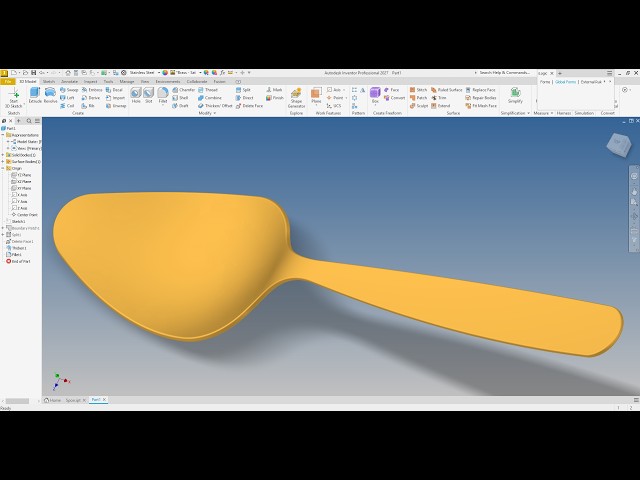Screen dimensions: 640x480
Task: Select Sketch1 in the model browser
Action: [16, 222]
